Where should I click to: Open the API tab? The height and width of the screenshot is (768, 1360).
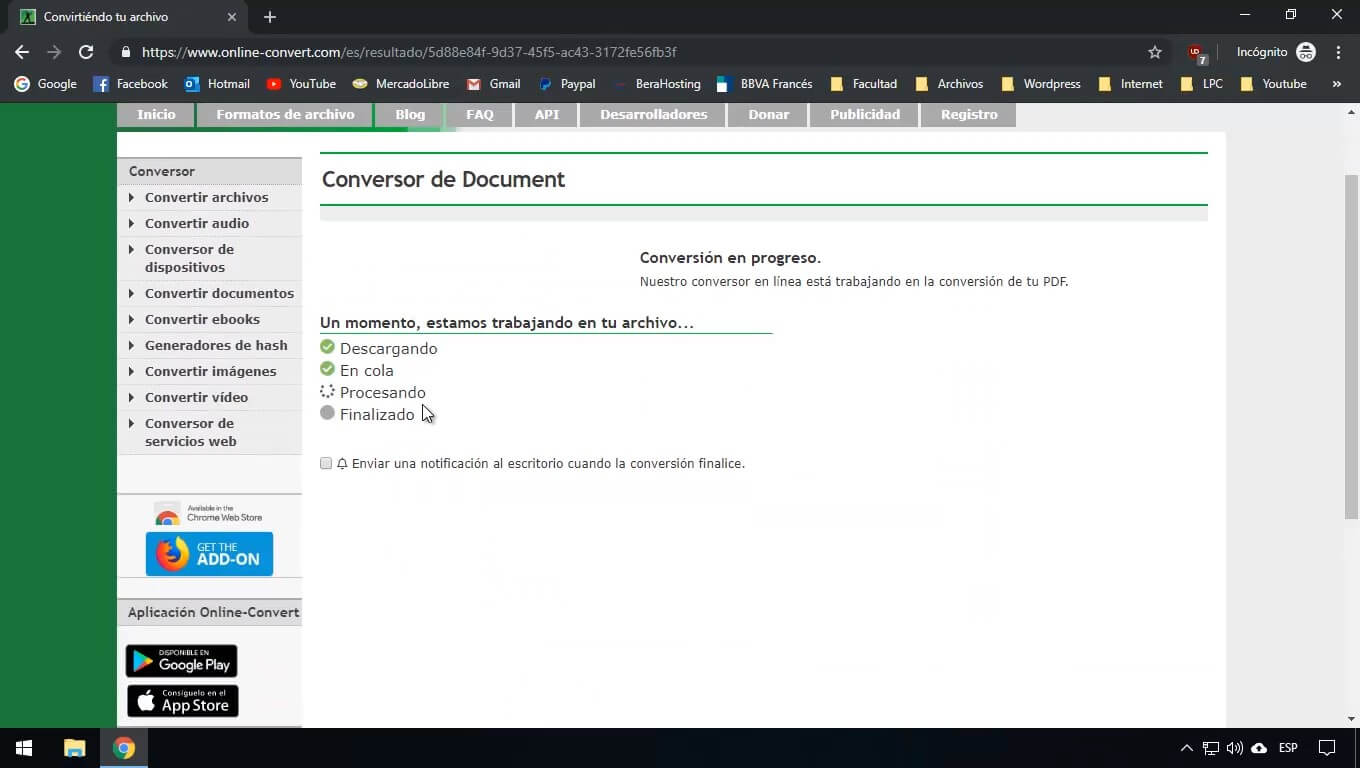tap(547, 115)
